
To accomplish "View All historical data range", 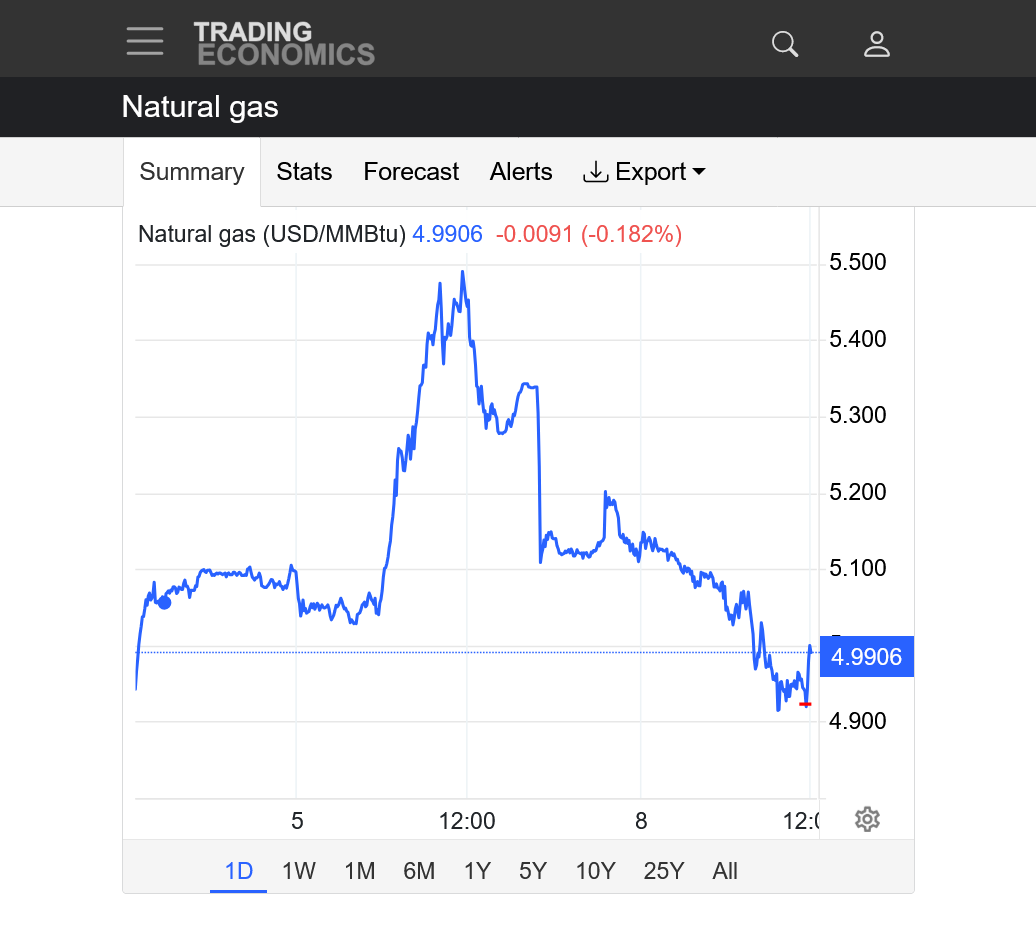I will [x=725, y=871].
